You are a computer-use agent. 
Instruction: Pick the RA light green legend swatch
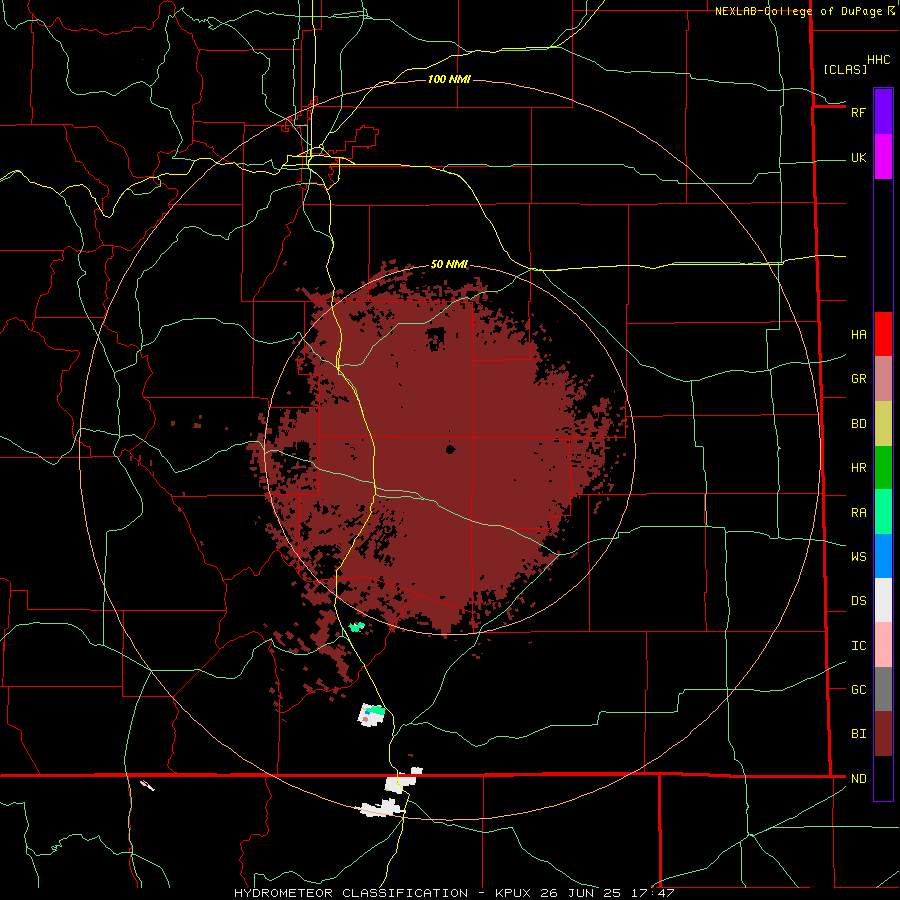[x=883, y=512]
